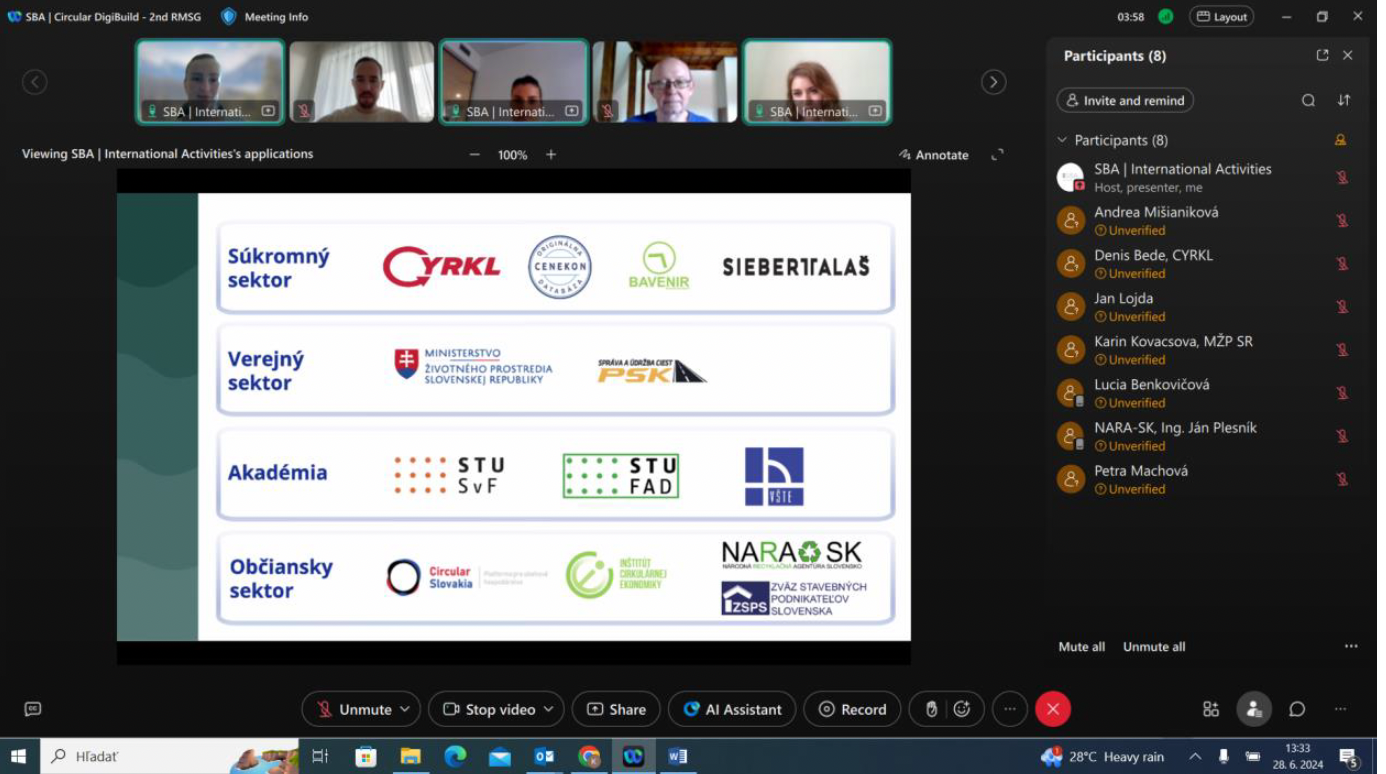Open more options beside Unmute all
The image size is (1386, 774).
click(1351, 647)
